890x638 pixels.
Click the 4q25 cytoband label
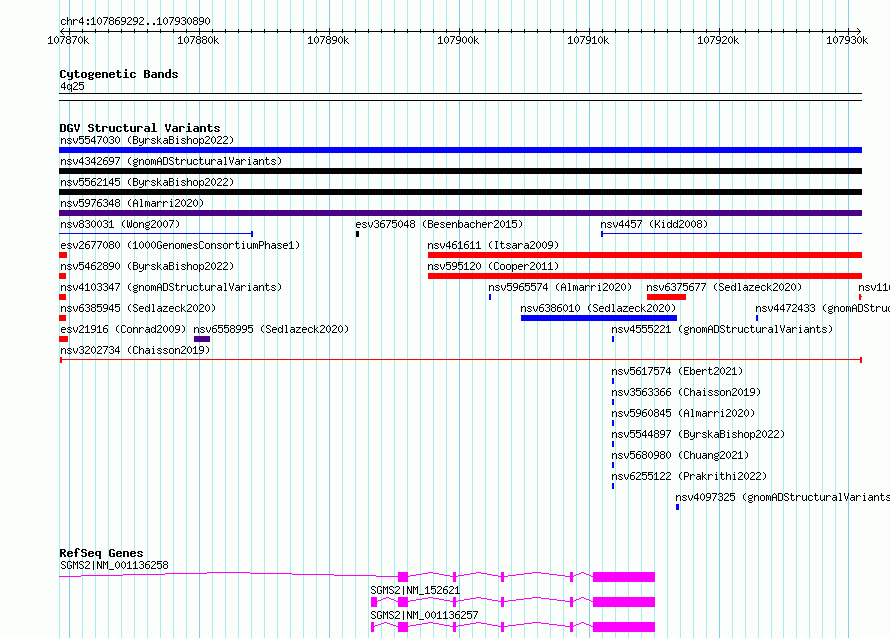[x=72, y=86]
